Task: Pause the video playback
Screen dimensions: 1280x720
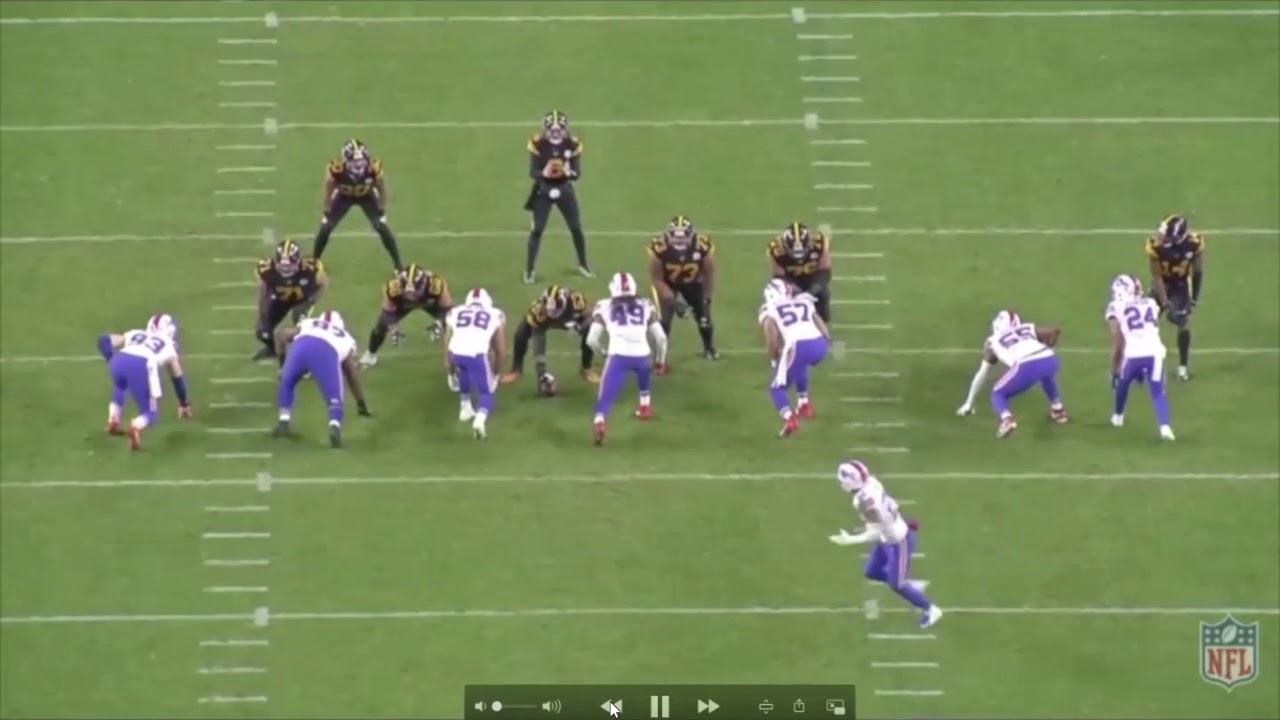Action: pos(660,706)
